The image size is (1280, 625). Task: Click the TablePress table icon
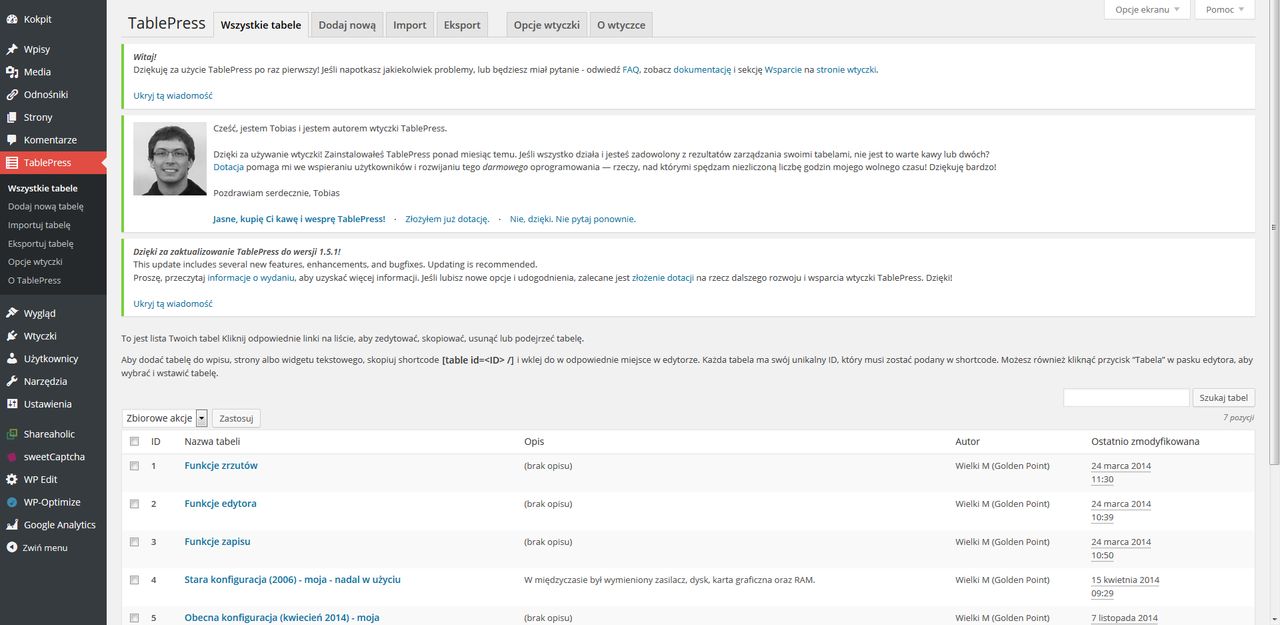(x=12, y=163)
